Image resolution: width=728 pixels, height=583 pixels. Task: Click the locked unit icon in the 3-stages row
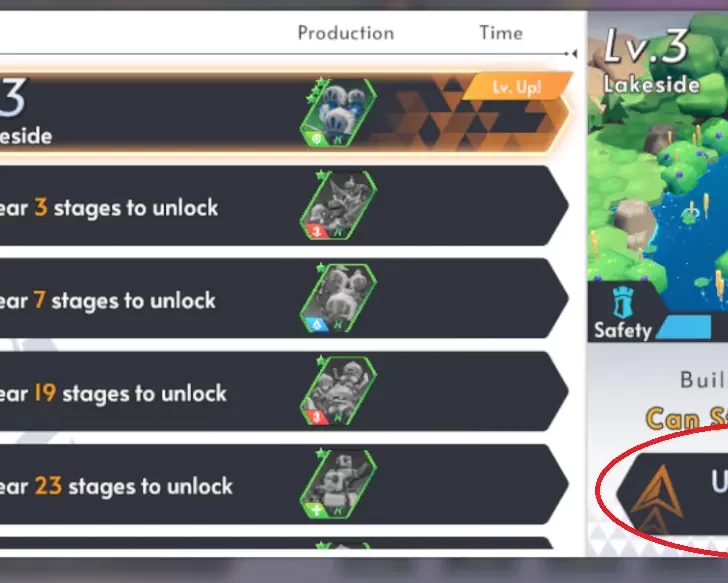pos(338,205)
